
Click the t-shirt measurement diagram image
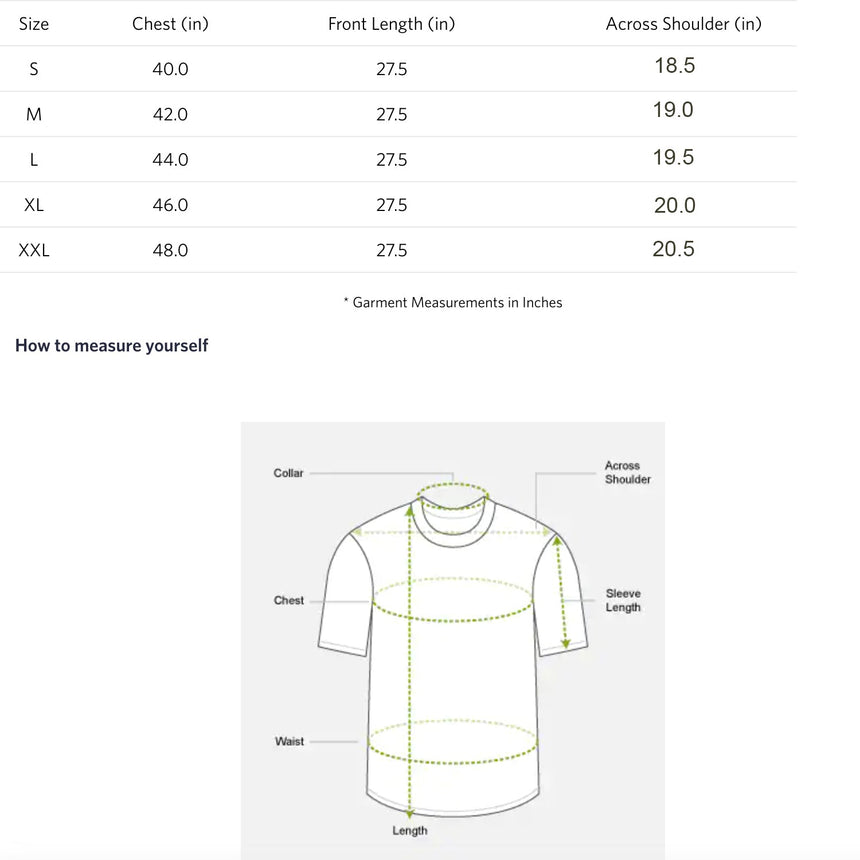click(452, 641)
